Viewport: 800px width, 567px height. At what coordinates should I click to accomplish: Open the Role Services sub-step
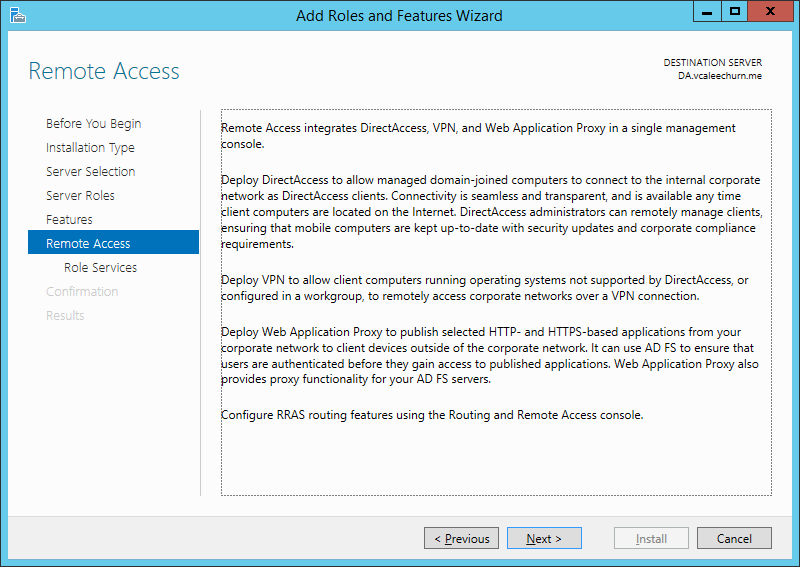pyautogui.click(x=101, y=267)
